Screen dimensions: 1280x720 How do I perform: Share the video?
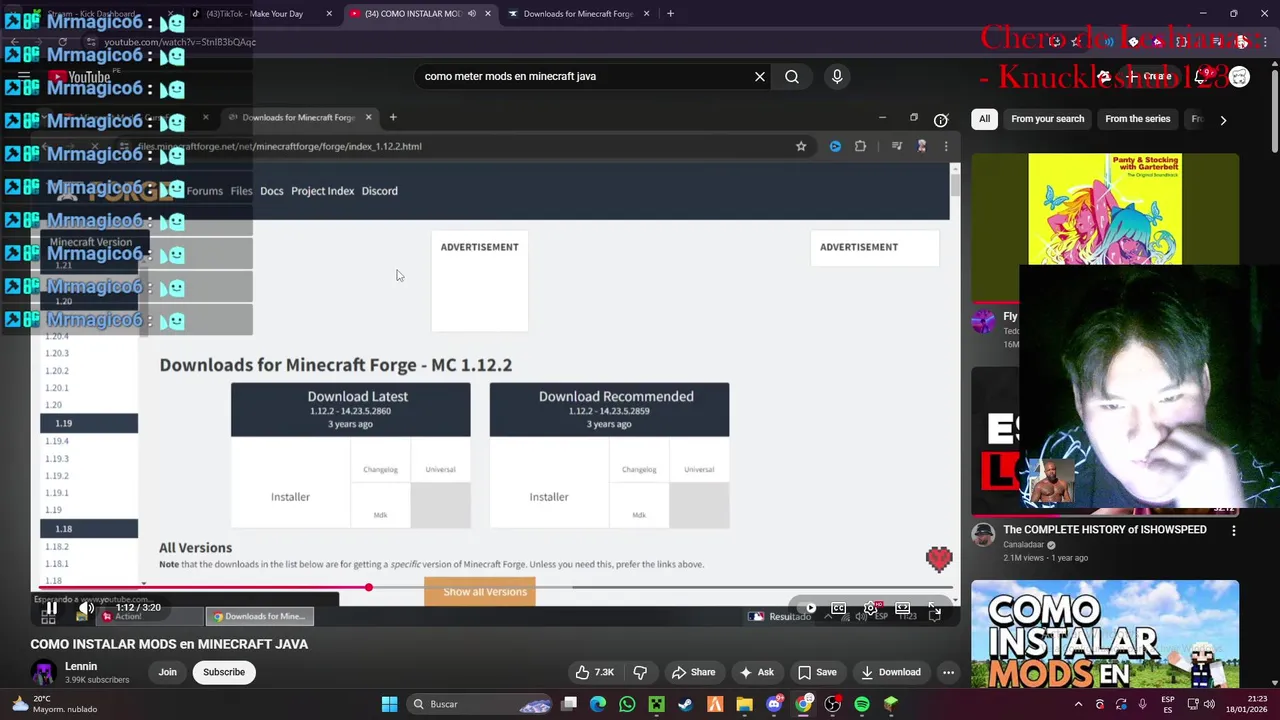pos(694,672)
